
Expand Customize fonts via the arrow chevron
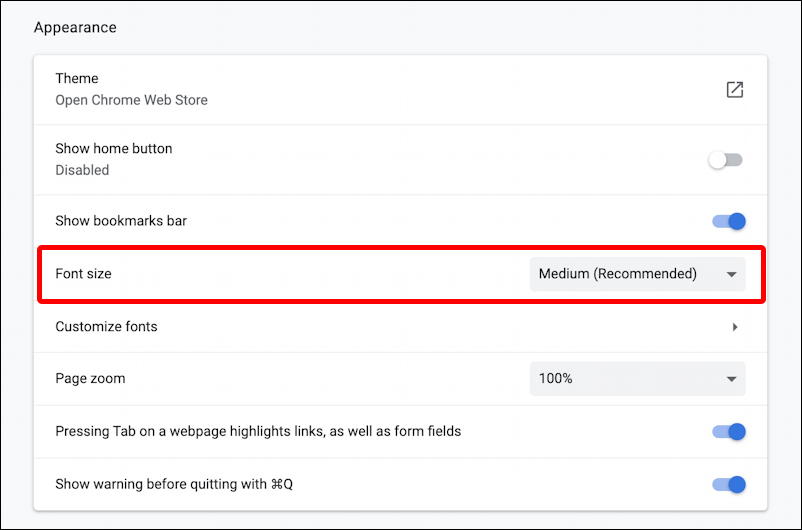(735, 327)
